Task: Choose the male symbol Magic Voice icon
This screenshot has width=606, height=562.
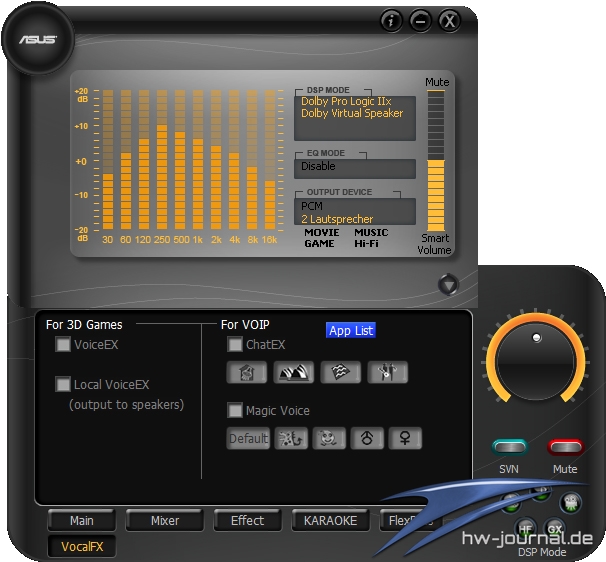Action: (367, 438)
